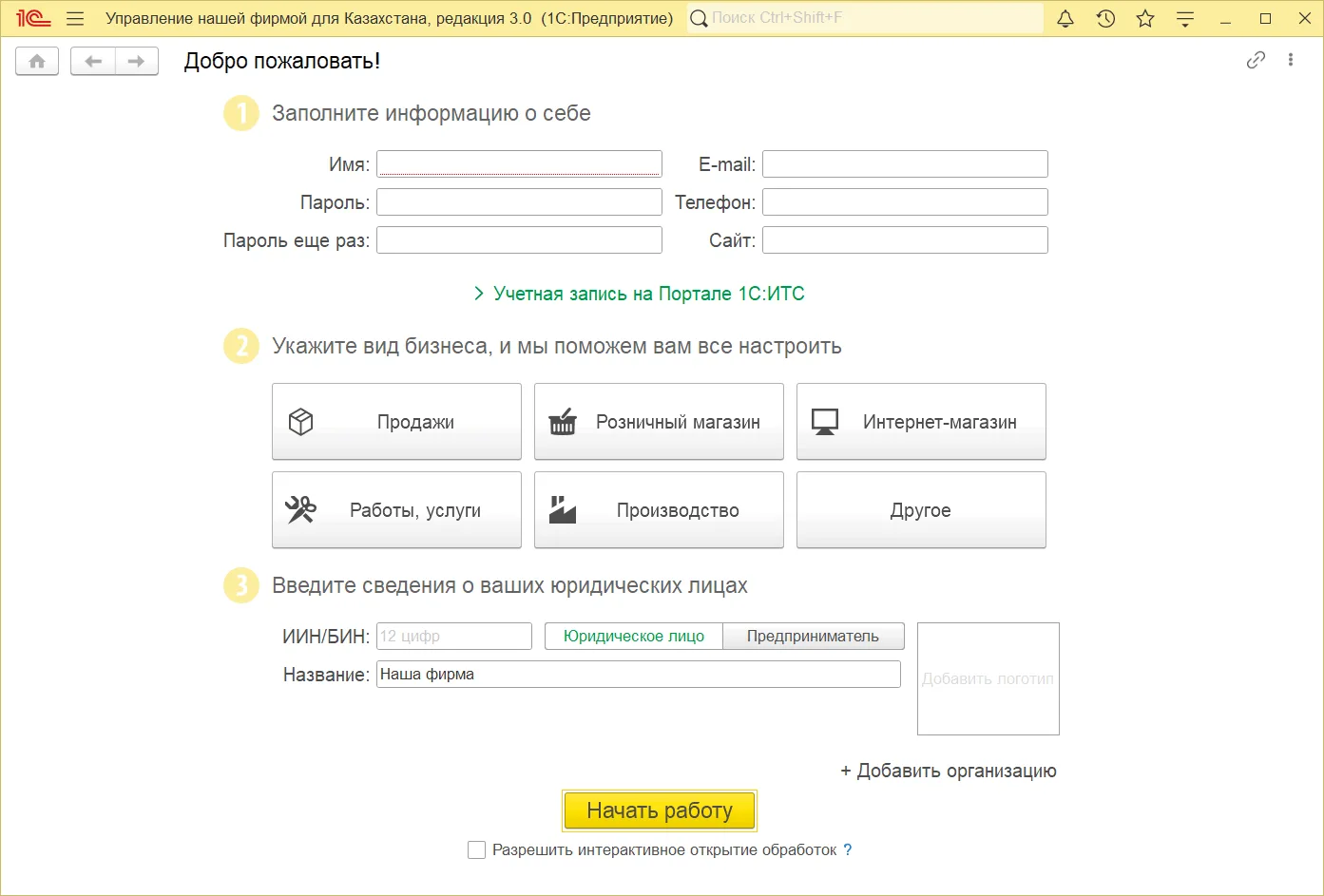Open the more options kebab menu
The image size is (1324, 896).
point(1291,60)
